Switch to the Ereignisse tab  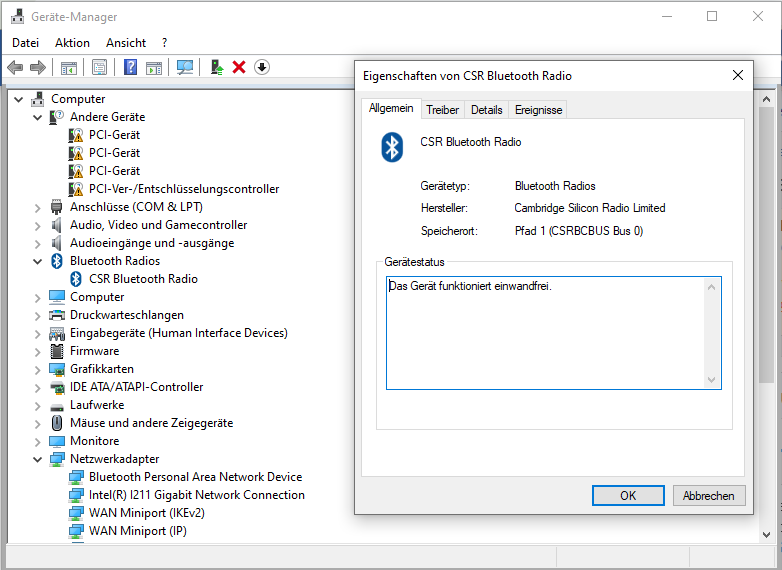[538, 110]
